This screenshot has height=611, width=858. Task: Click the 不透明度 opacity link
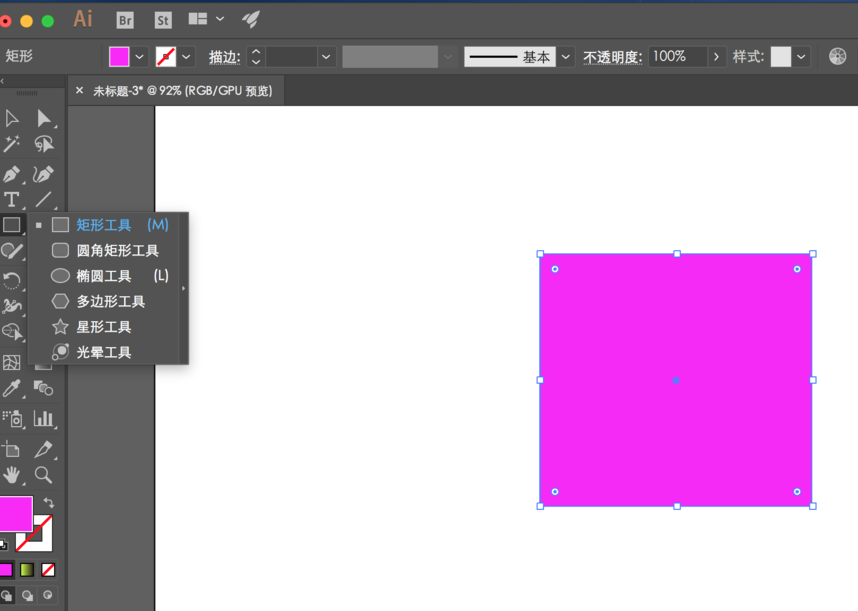pyautogui.click(x=612, y=57)
